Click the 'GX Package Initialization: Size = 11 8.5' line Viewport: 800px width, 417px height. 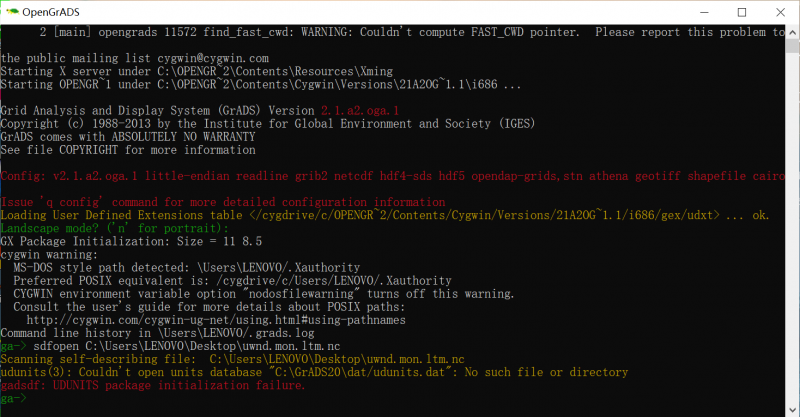(131, 241)
